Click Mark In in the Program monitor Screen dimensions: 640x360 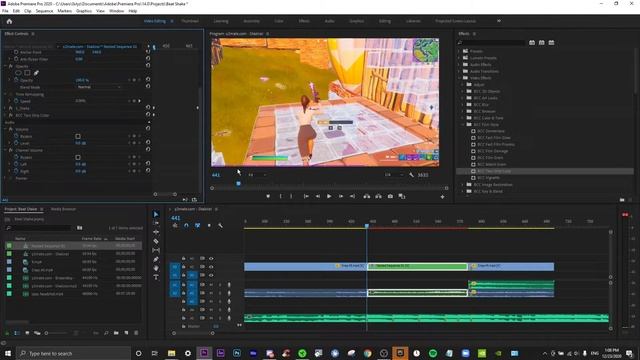pyautogui.click(x=281, y=196)
